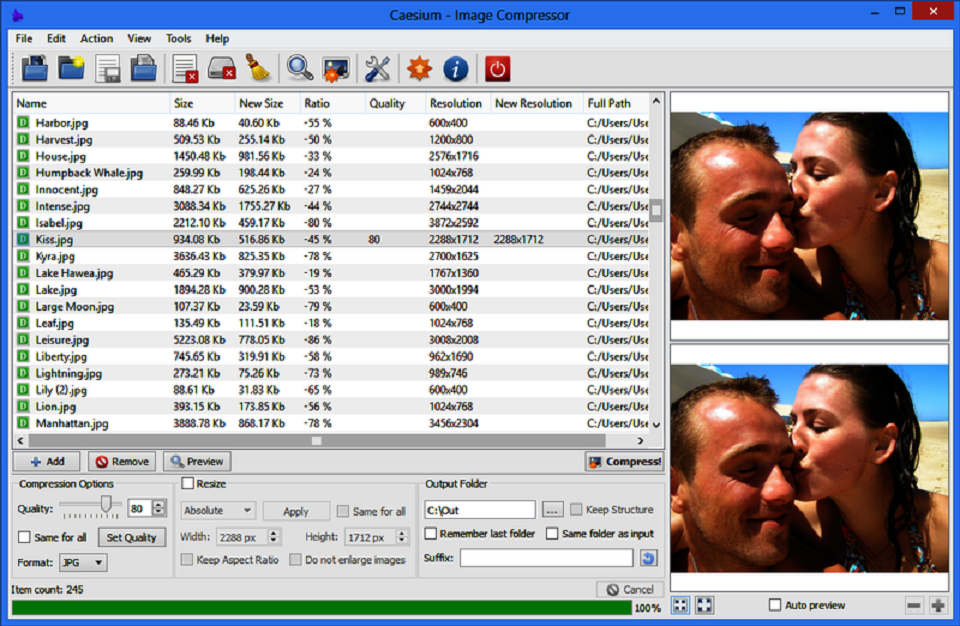This screenshot has width=960, height=626.
Task: Enable Same folder as input checkbox
Action: pos(552,534)
